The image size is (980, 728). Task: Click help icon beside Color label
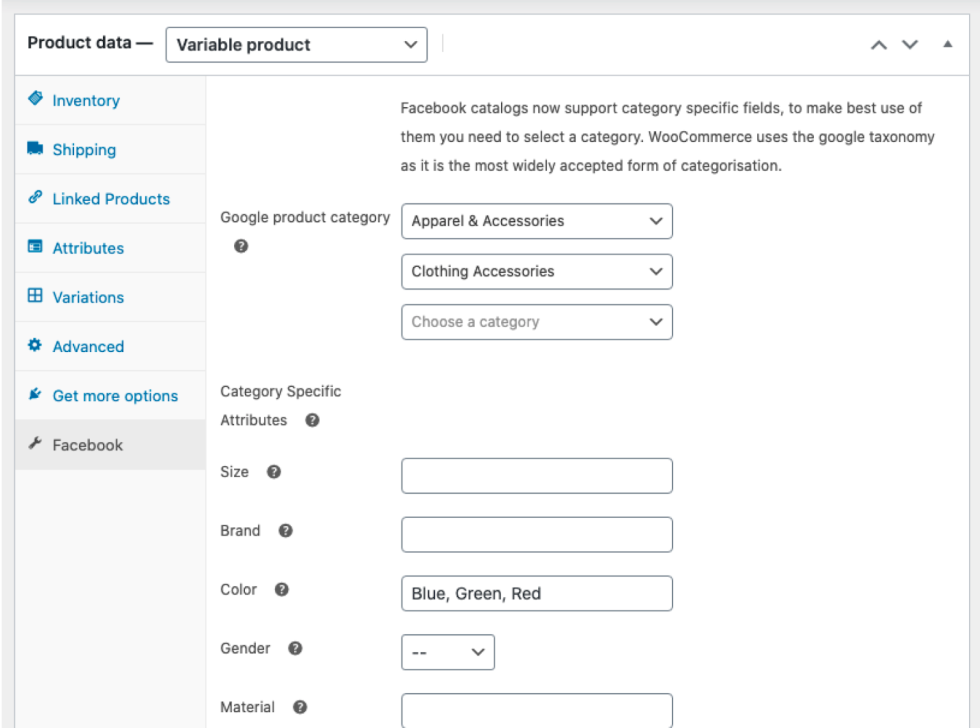coord(282,590)
